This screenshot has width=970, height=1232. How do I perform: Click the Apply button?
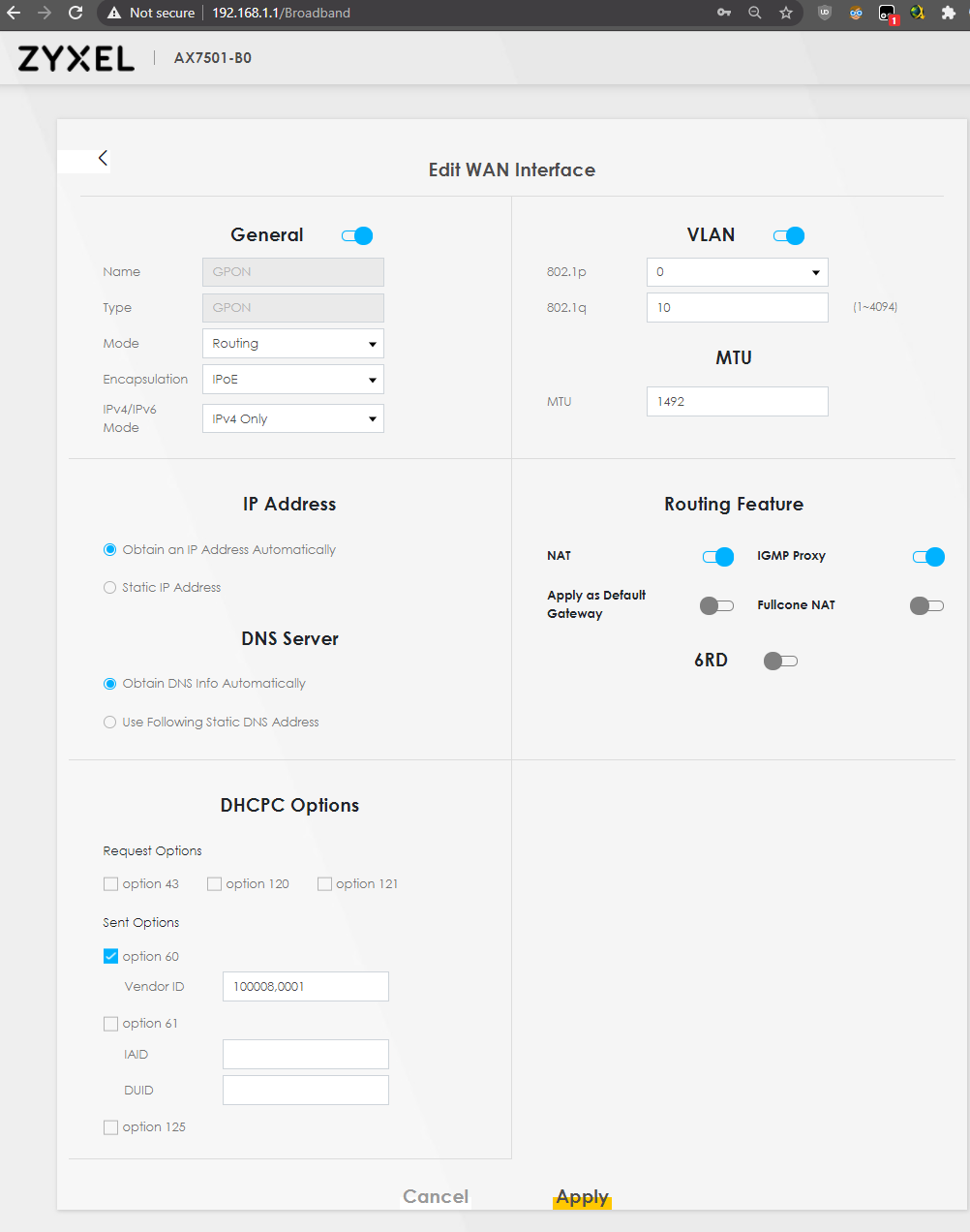tap(582, 1197)
